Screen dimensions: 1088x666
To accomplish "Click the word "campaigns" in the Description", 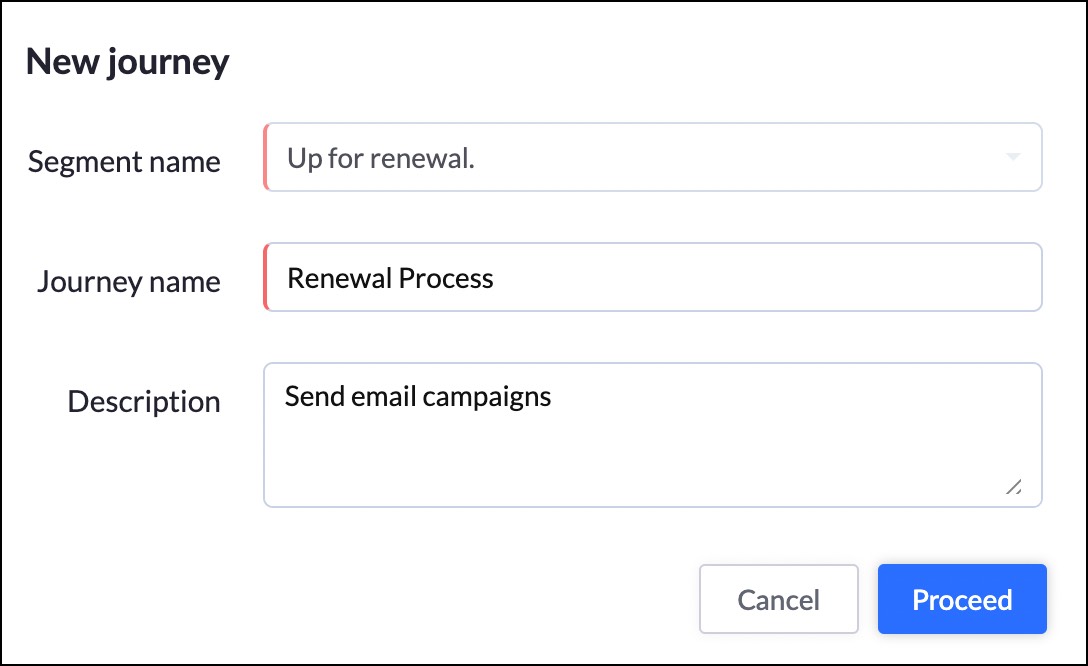I will pos(487,398).
